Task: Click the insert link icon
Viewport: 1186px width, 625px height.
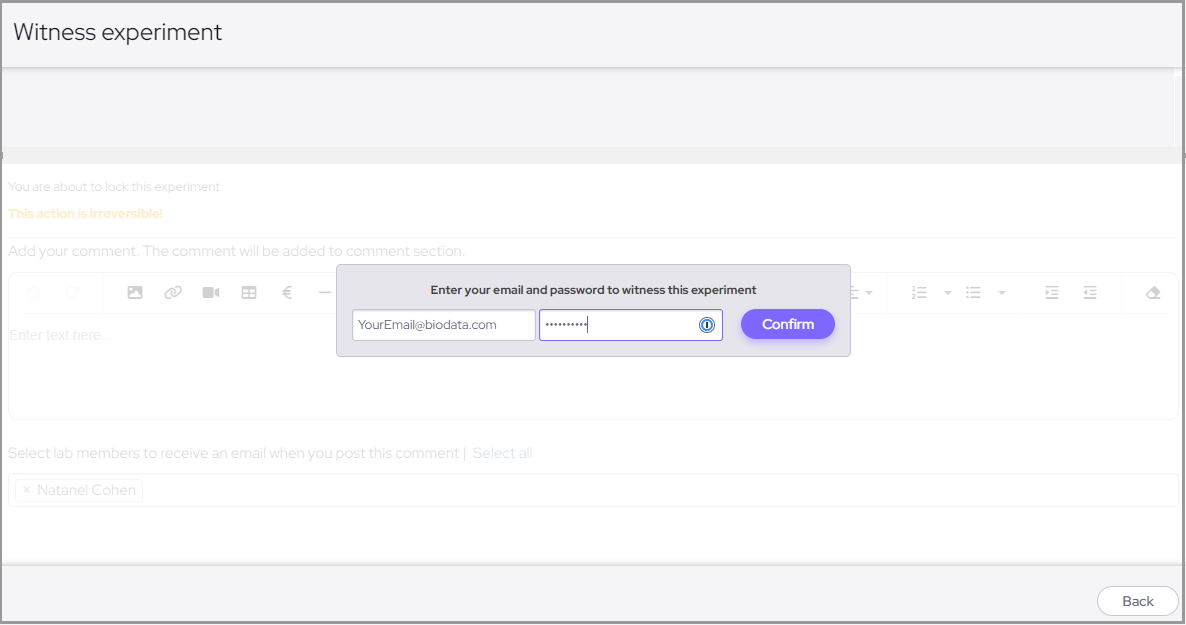Action: point(173,293)
